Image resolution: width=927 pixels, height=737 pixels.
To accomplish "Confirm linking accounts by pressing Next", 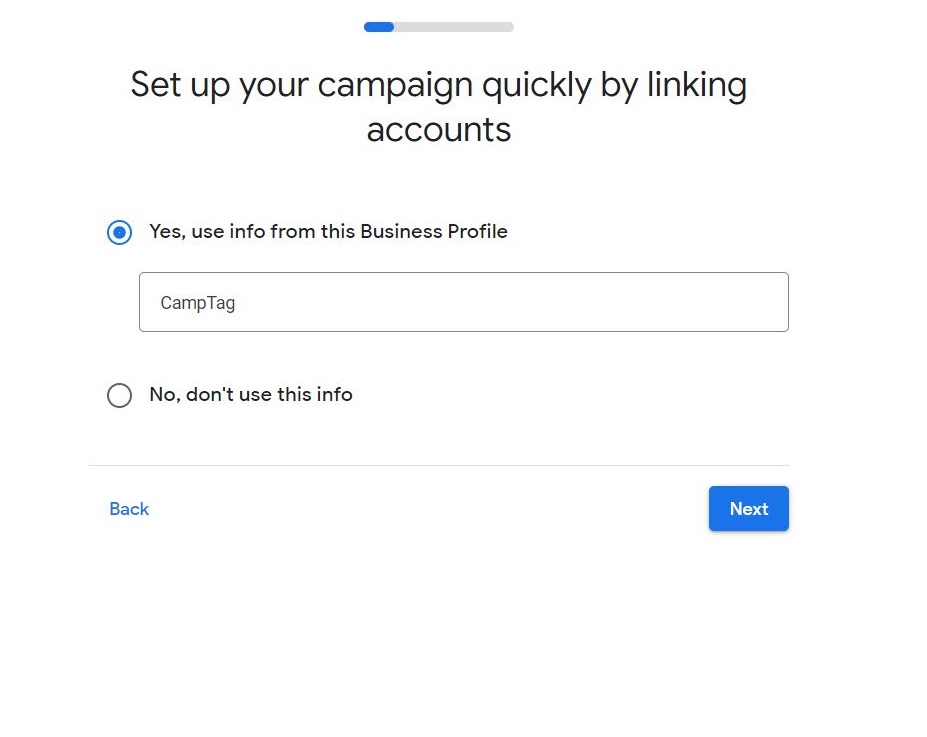I will point(748,508).
